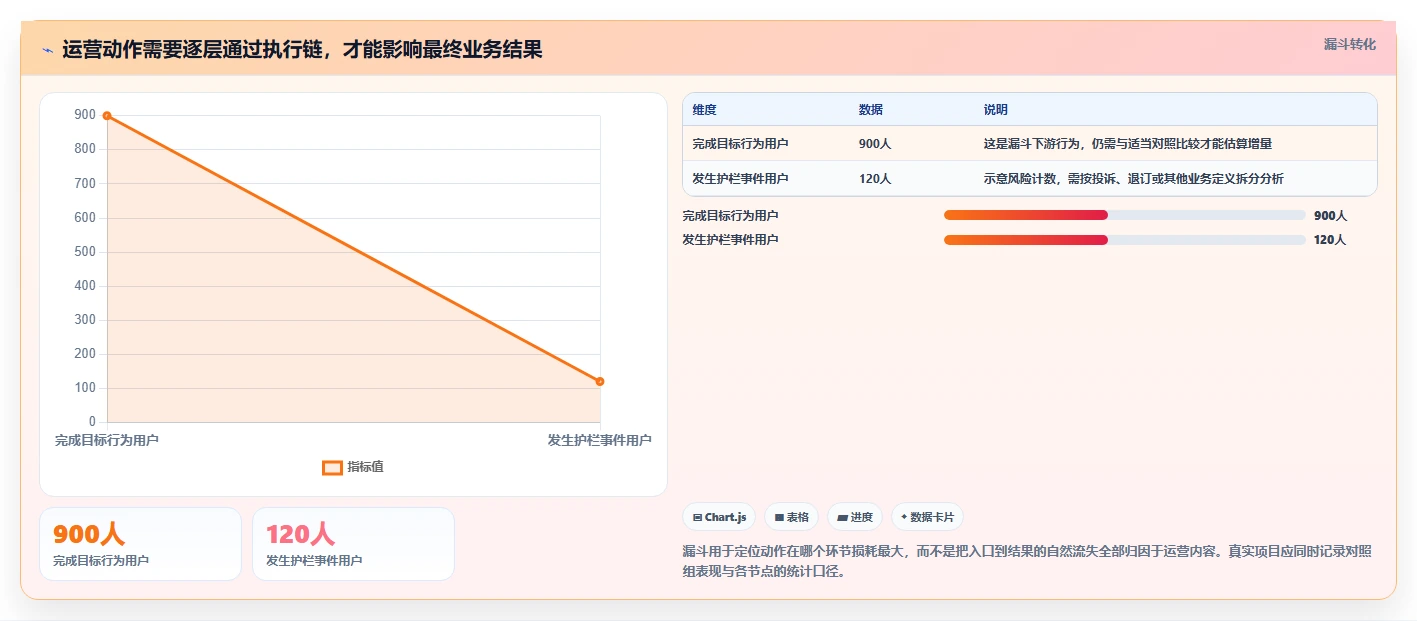Click the 900人 value beside progress bar
Screen dimensions: 1417x621
pos(1331,216)
